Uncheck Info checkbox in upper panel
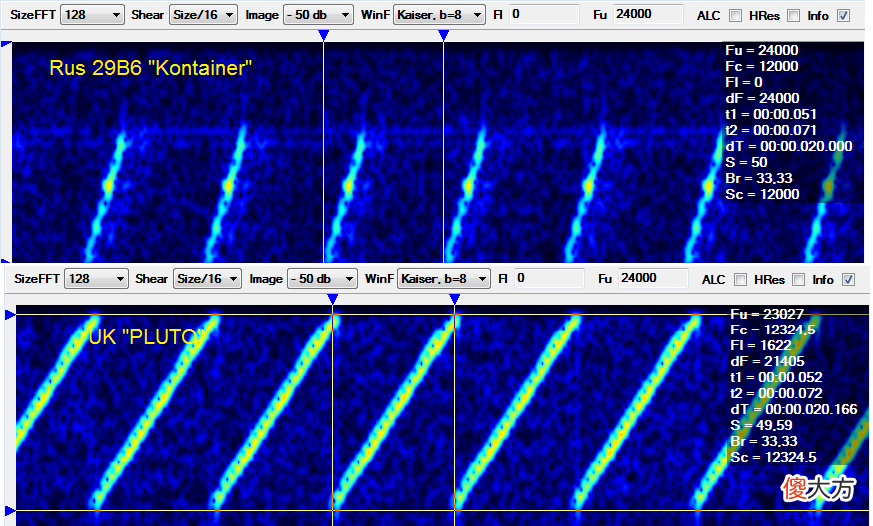Image resolution: width=873 pixels, height=526 pixels. (x=844, y=16)
